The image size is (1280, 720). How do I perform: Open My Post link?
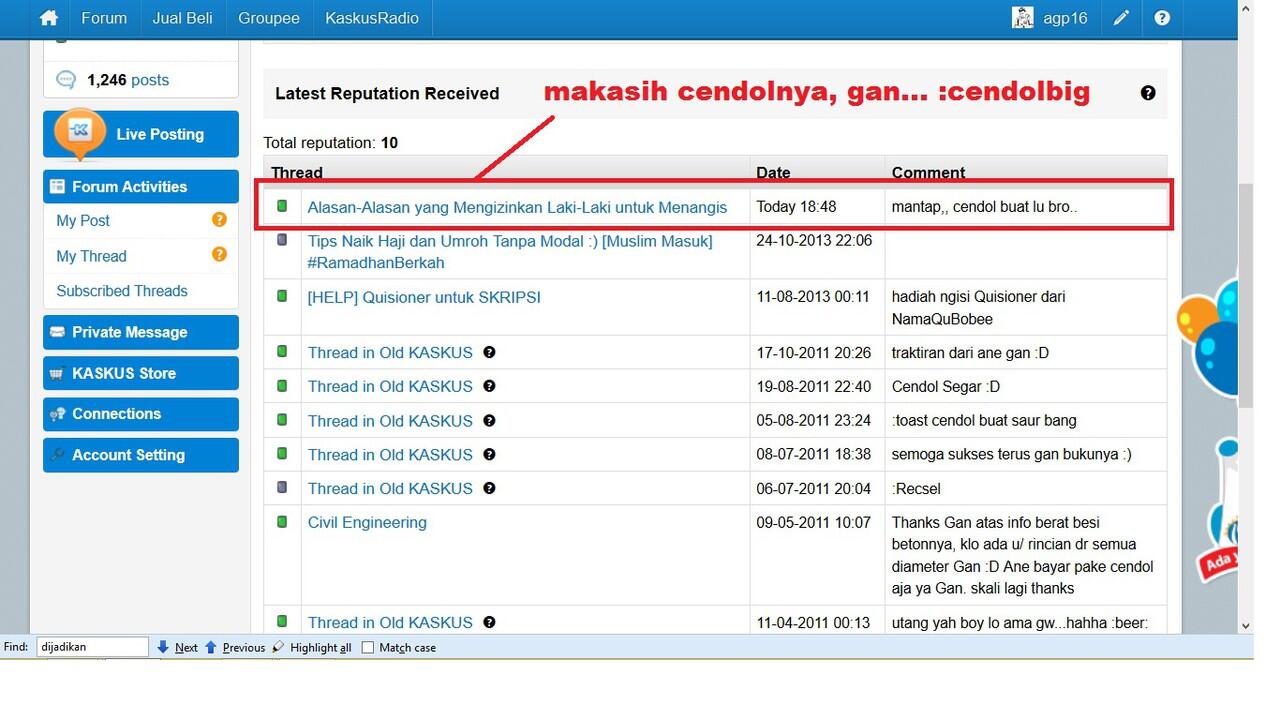(x=83, y=220)
